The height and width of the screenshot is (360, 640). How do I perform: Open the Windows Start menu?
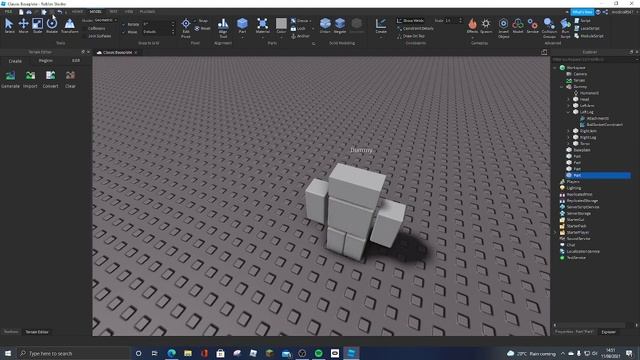[x=8, y=353]
